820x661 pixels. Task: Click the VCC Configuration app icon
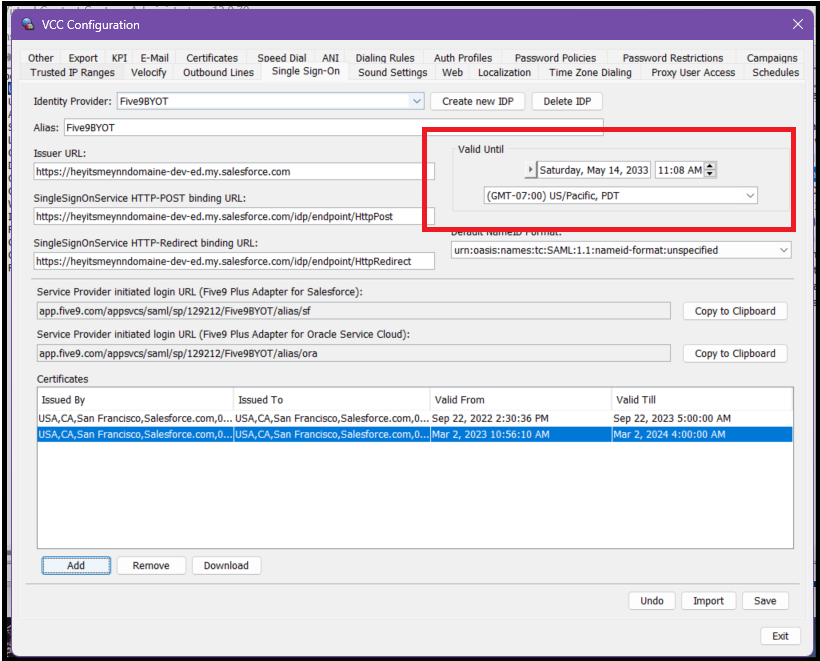point(28,24)
